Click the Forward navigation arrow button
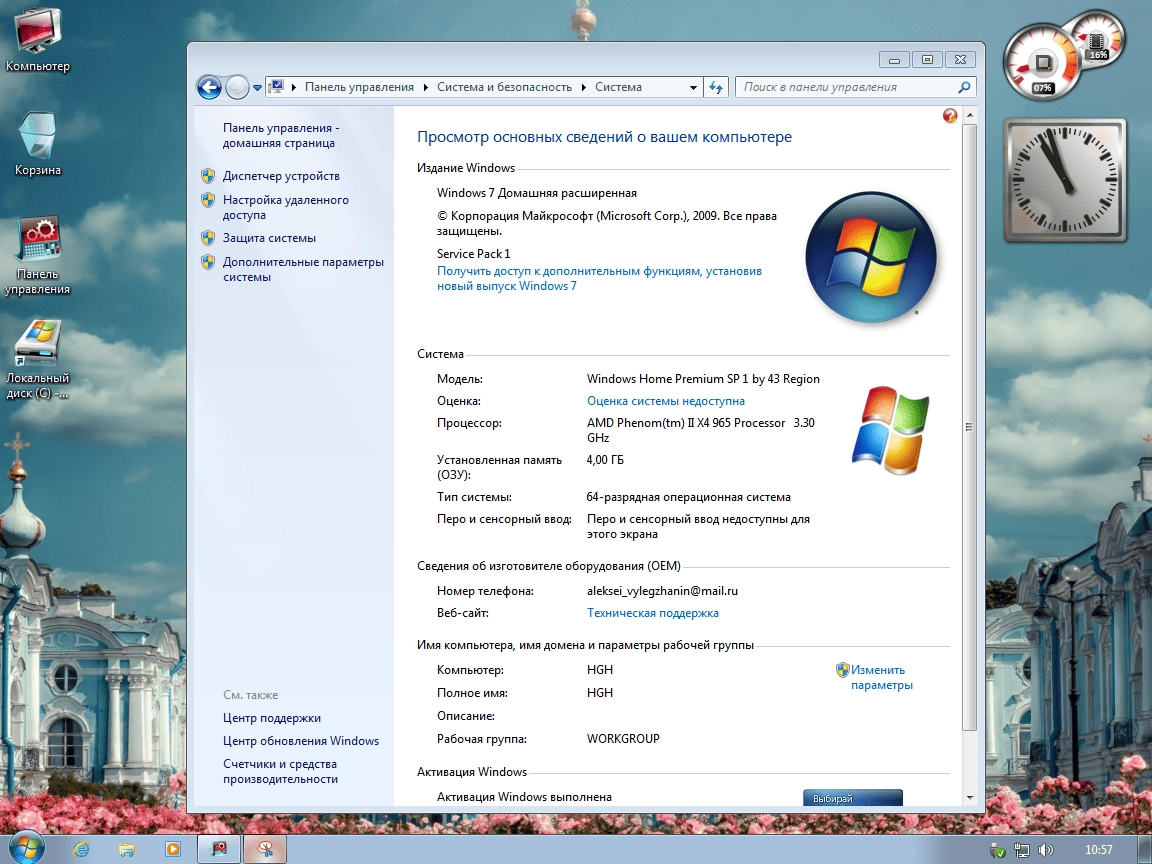Screen dimensions: 1152x864 [x=237, y=87]
